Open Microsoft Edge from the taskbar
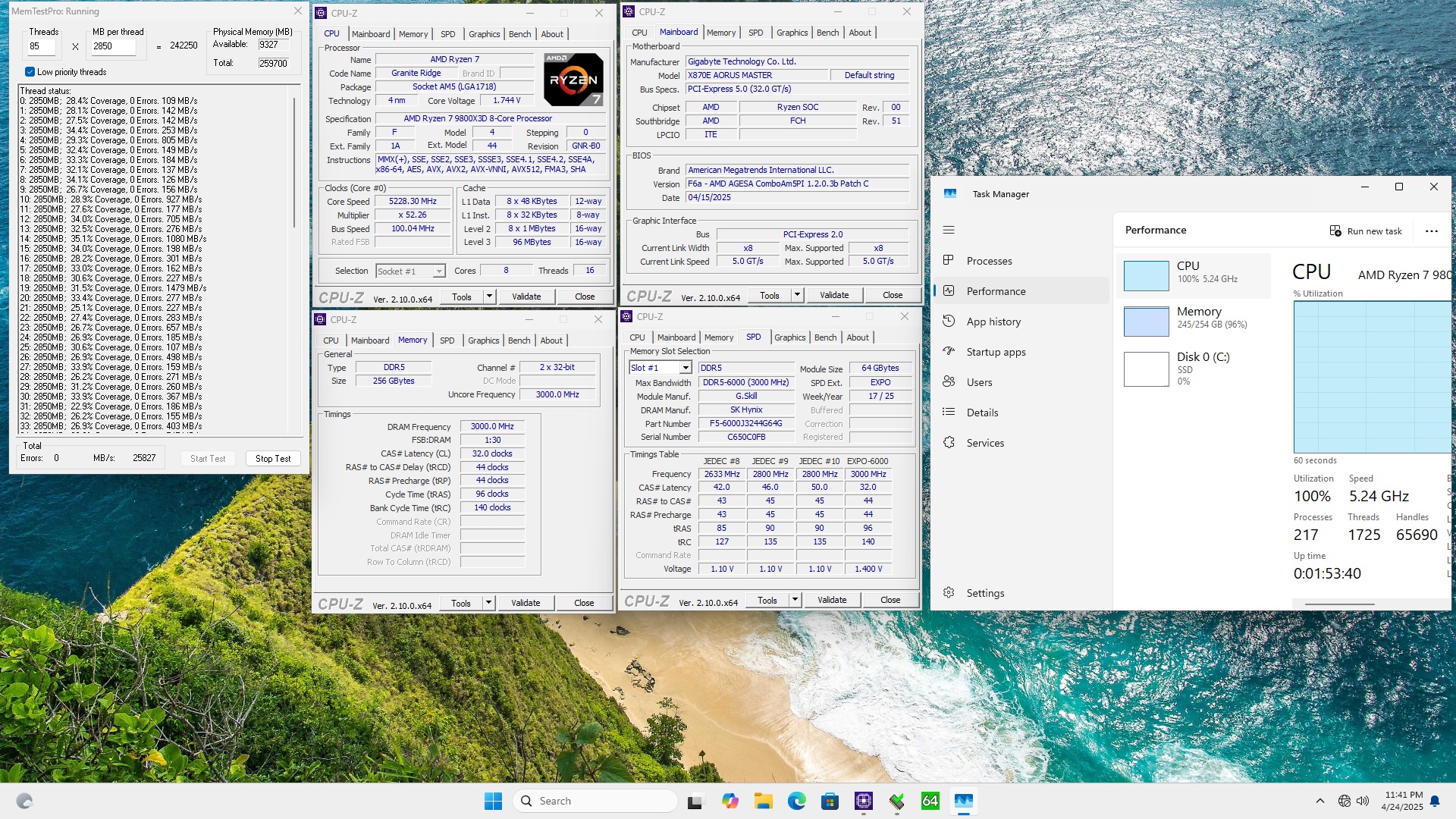The height and width of the screenshot is (819, 1456). 796,801
